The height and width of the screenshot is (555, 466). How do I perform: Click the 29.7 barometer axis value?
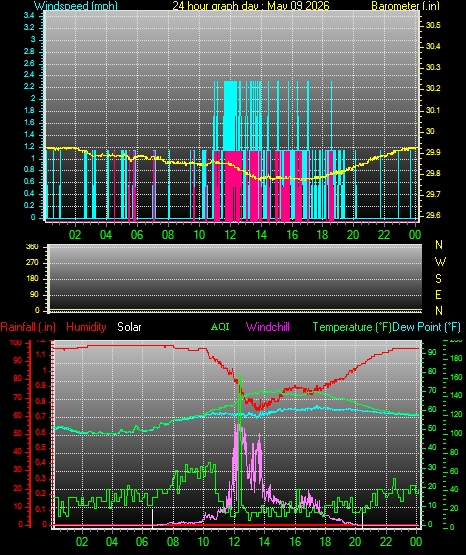tap(433, 194)
